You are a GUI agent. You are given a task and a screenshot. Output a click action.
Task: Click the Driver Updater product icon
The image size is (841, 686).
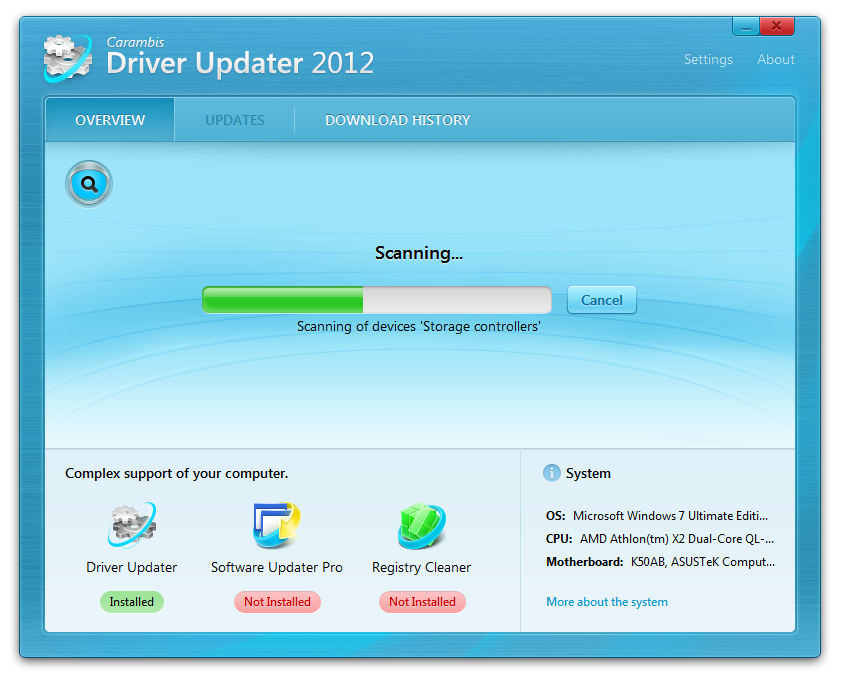tap(132, 525)
